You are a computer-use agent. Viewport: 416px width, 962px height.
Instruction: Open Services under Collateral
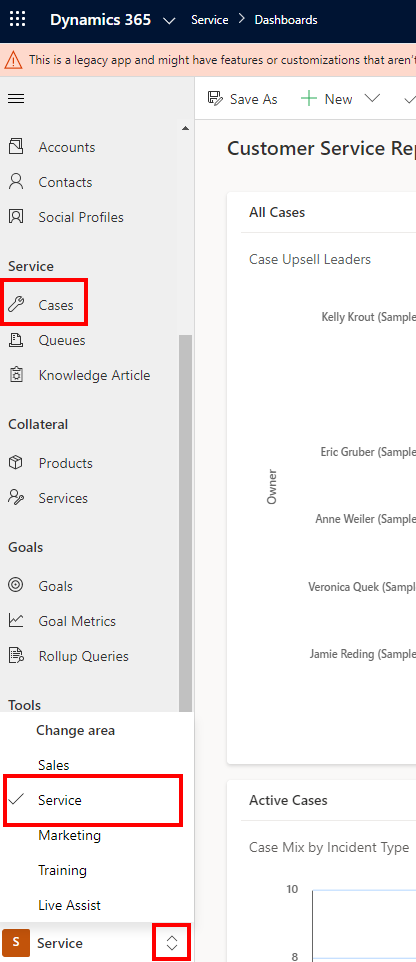tap(63, 498)
